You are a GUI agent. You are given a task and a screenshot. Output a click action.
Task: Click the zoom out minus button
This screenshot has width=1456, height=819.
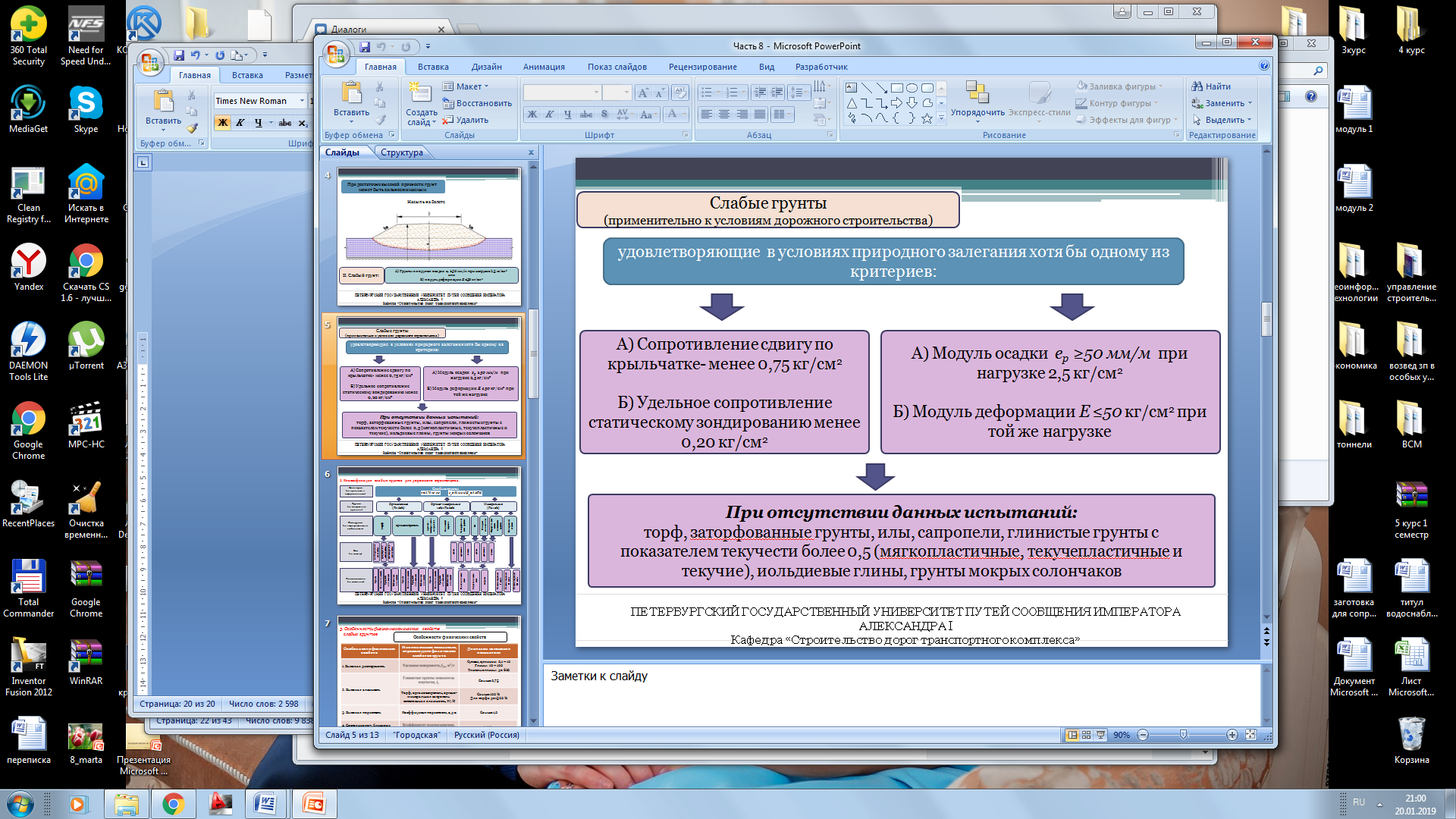click(x=1143, y=735)
